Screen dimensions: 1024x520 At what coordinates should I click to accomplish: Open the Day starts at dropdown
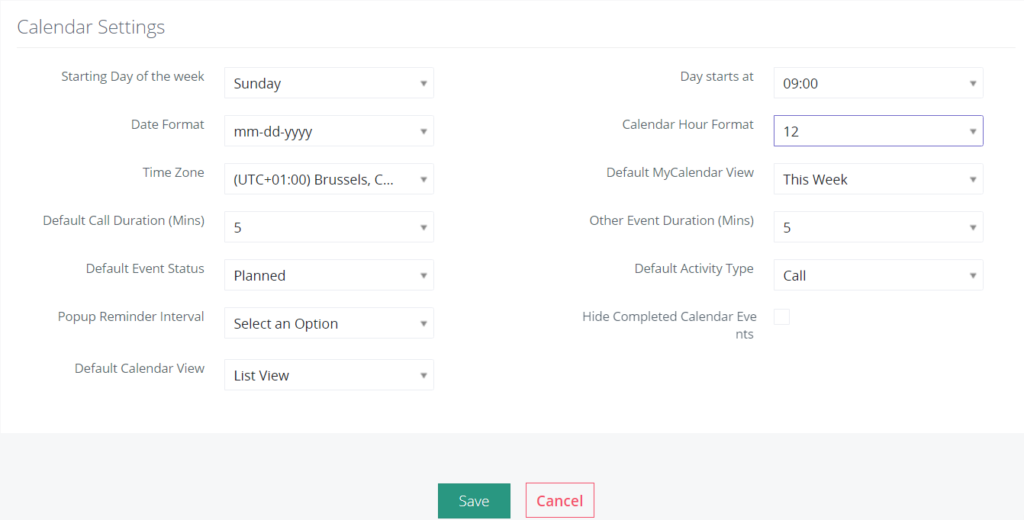tap(878, 83)
